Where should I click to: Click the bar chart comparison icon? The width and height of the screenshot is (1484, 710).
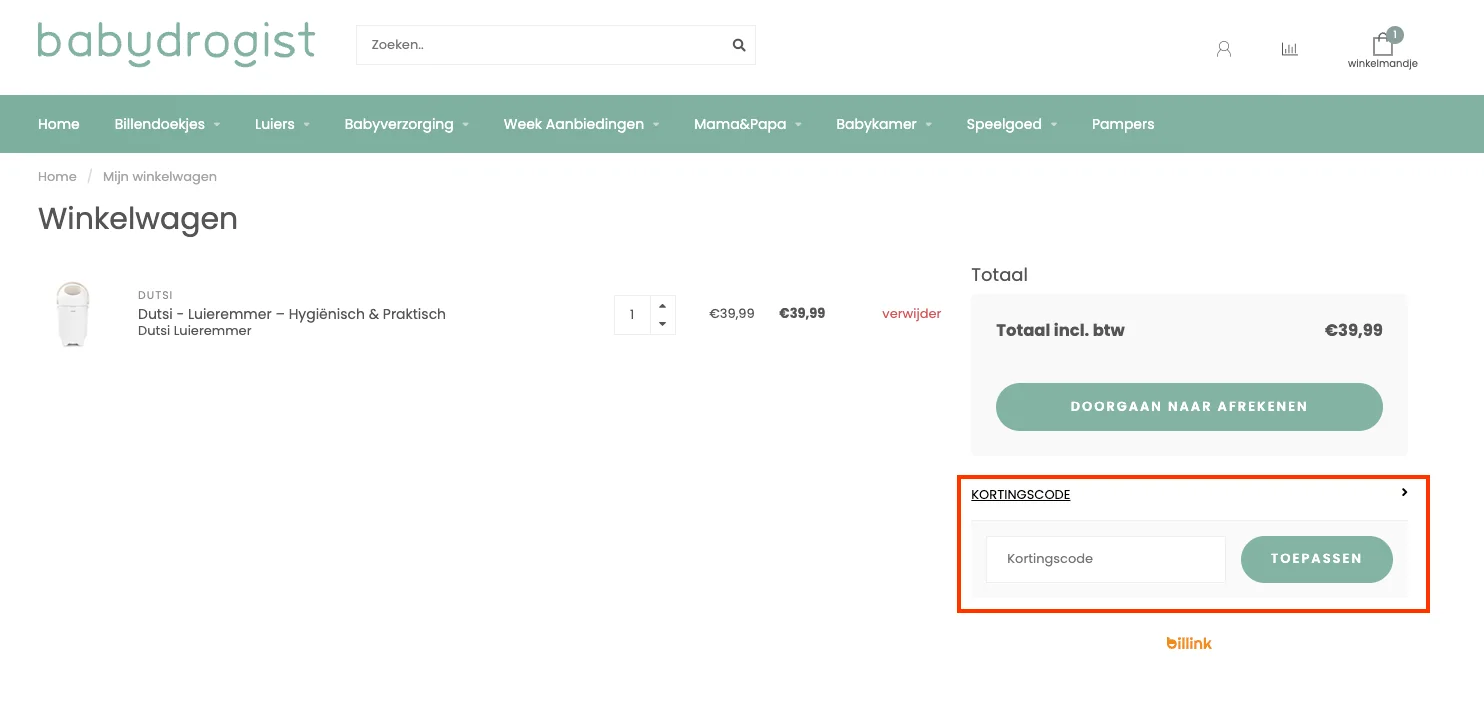point(1289,47)
